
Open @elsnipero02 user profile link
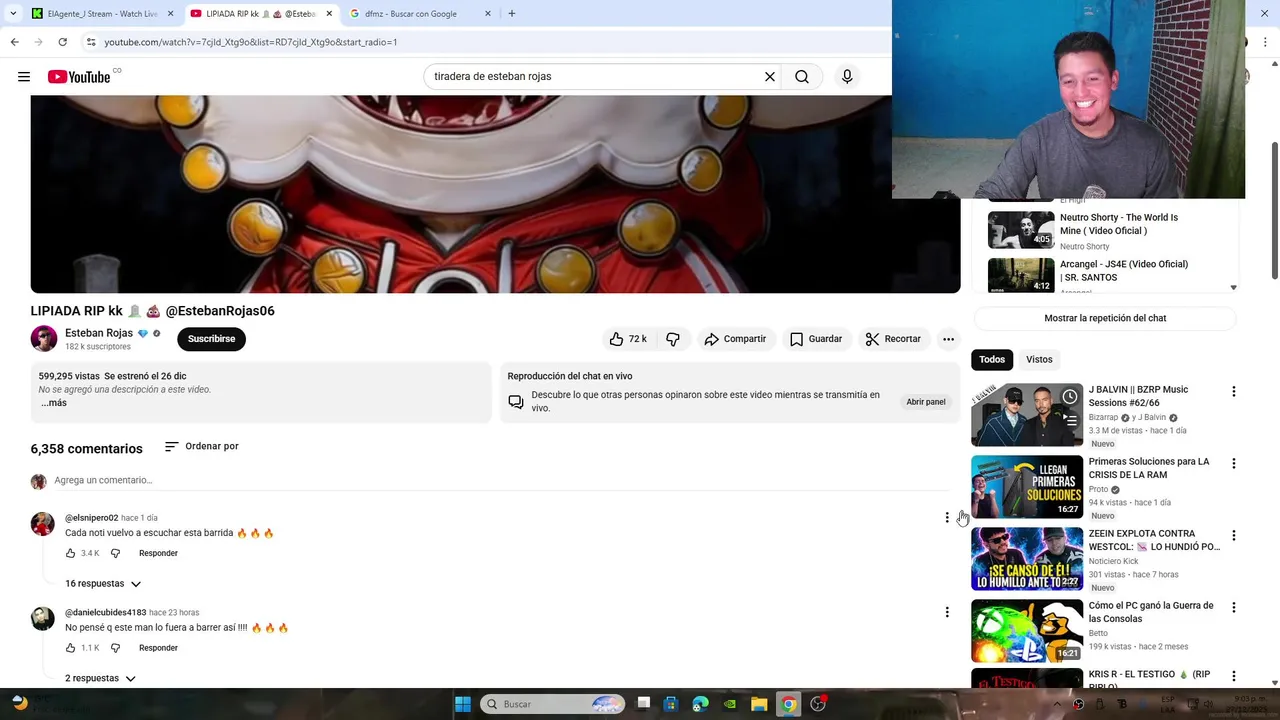click(91, 518)
